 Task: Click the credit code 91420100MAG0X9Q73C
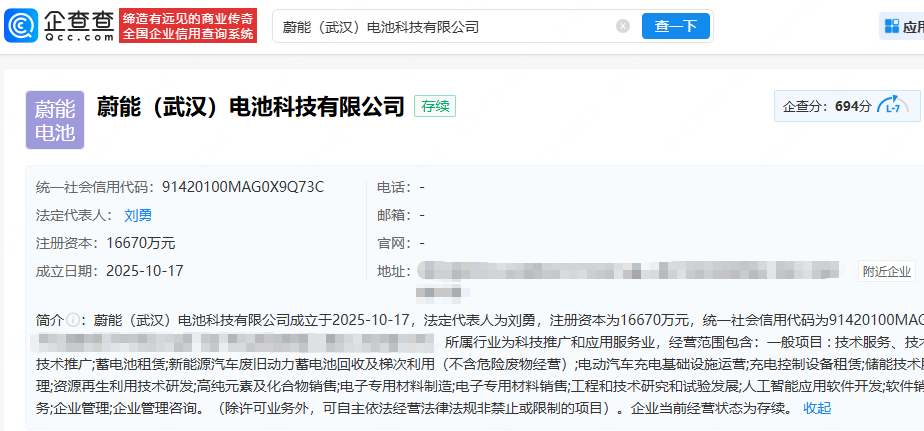click(x=243, y=187)
